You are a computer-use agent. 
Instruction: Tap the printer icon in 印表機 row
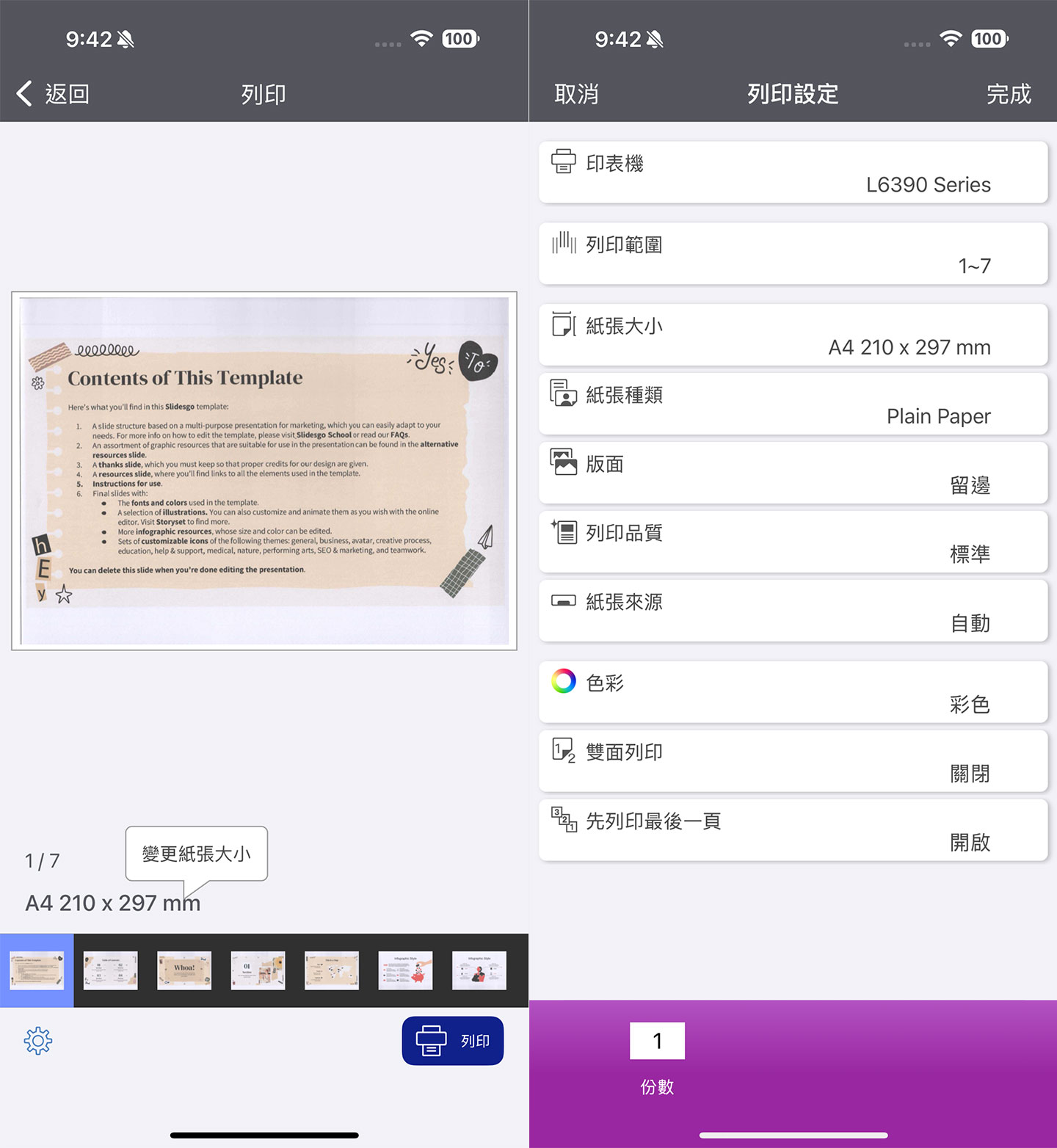[564, 161]
